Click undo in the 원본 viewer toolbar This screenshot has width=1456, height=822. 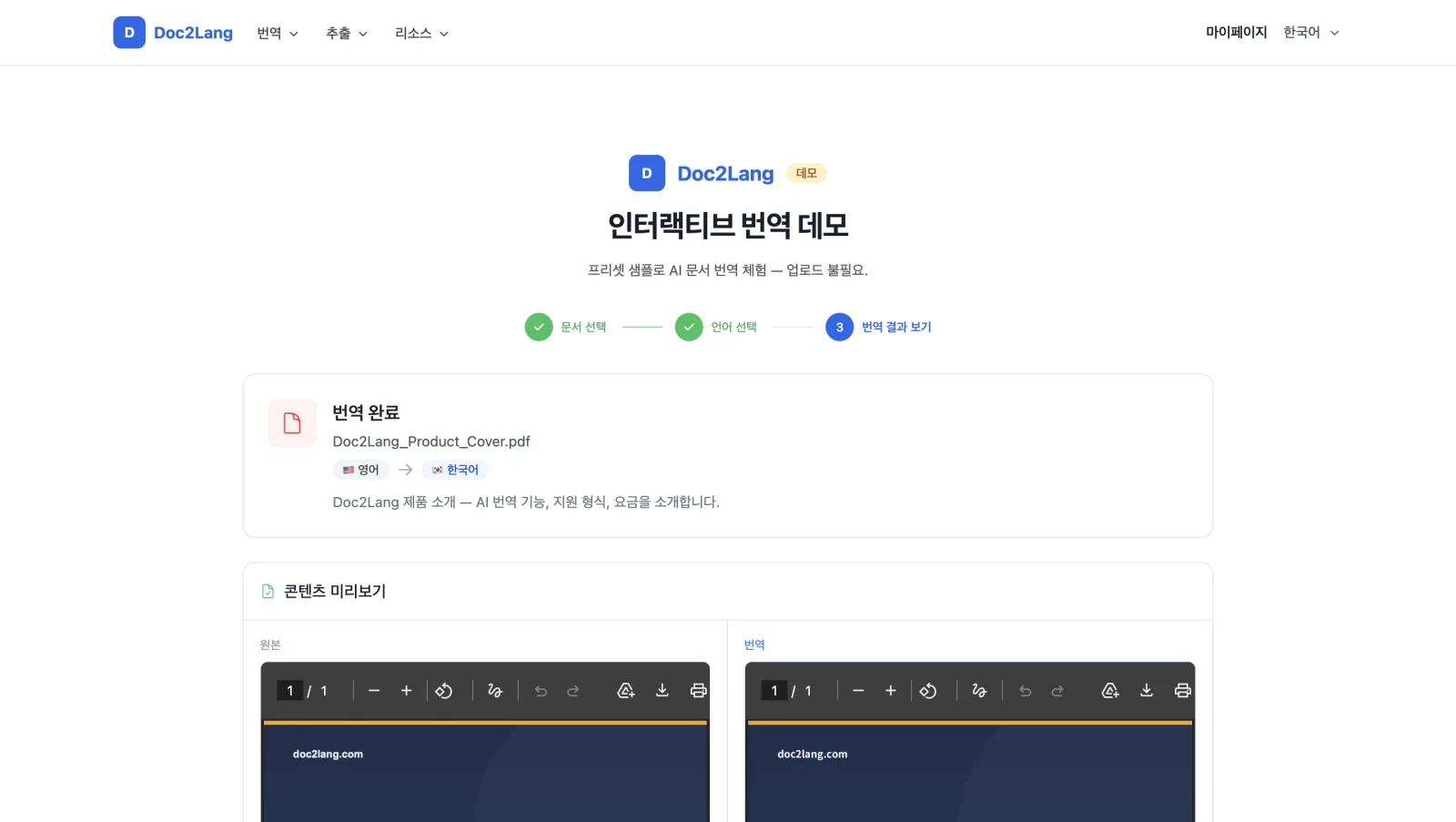[x=541, y=691]
